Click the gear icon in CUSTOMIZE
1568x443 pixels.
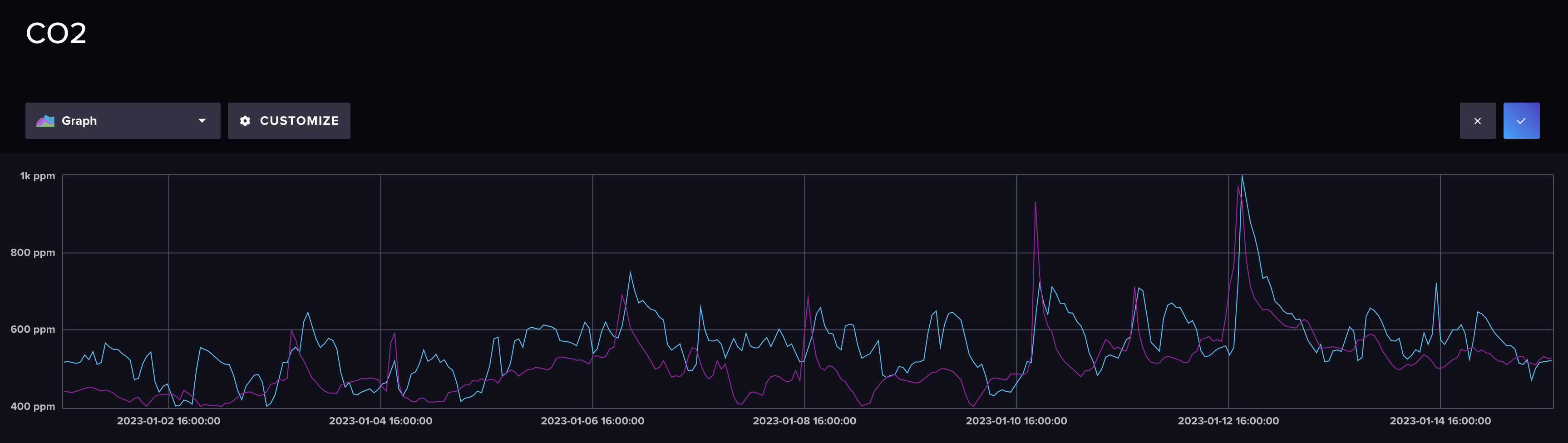tap(245, 120)
